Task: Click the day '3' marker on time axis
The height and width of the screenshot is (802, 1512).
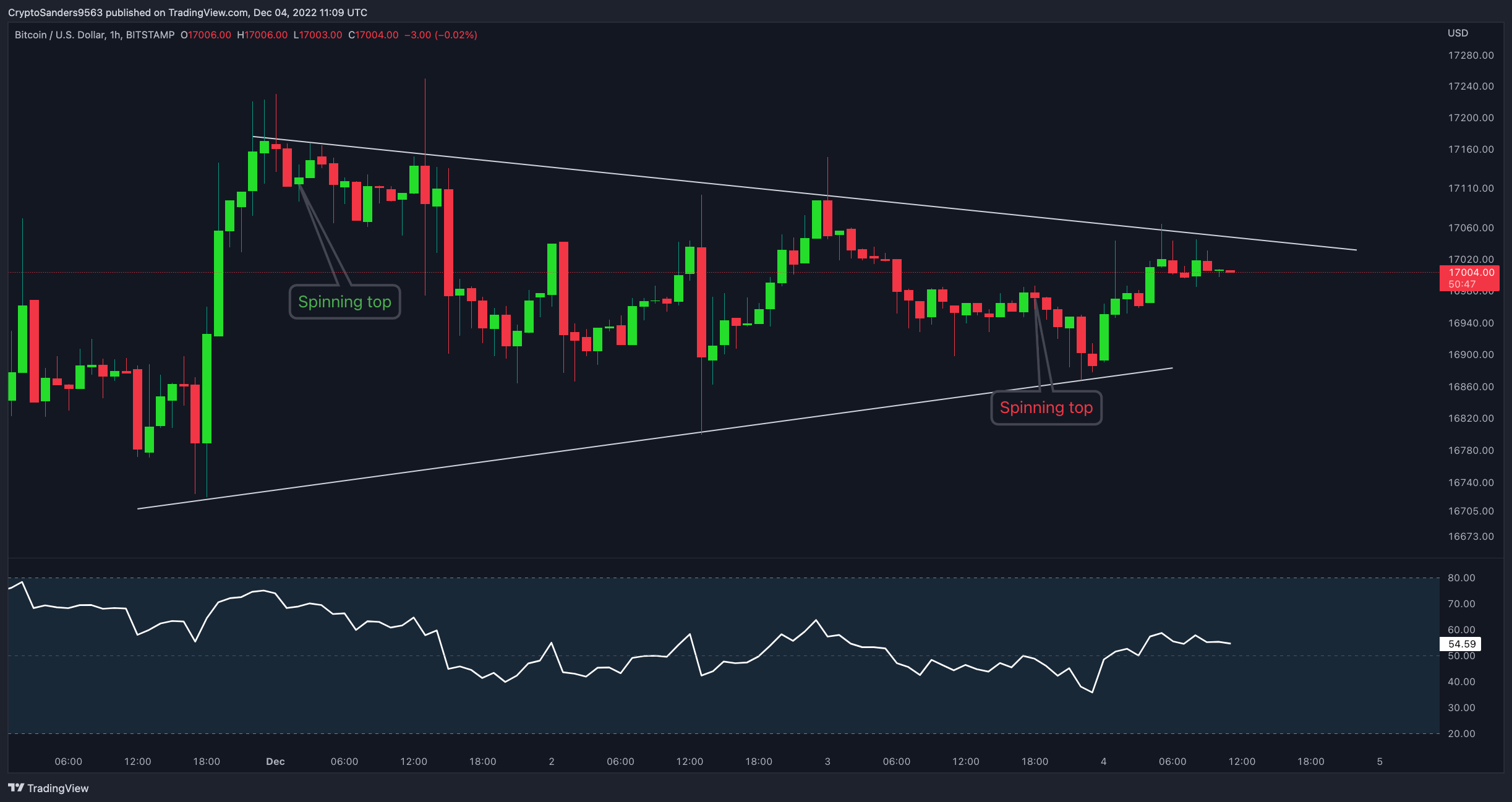Action: (827, 761)
